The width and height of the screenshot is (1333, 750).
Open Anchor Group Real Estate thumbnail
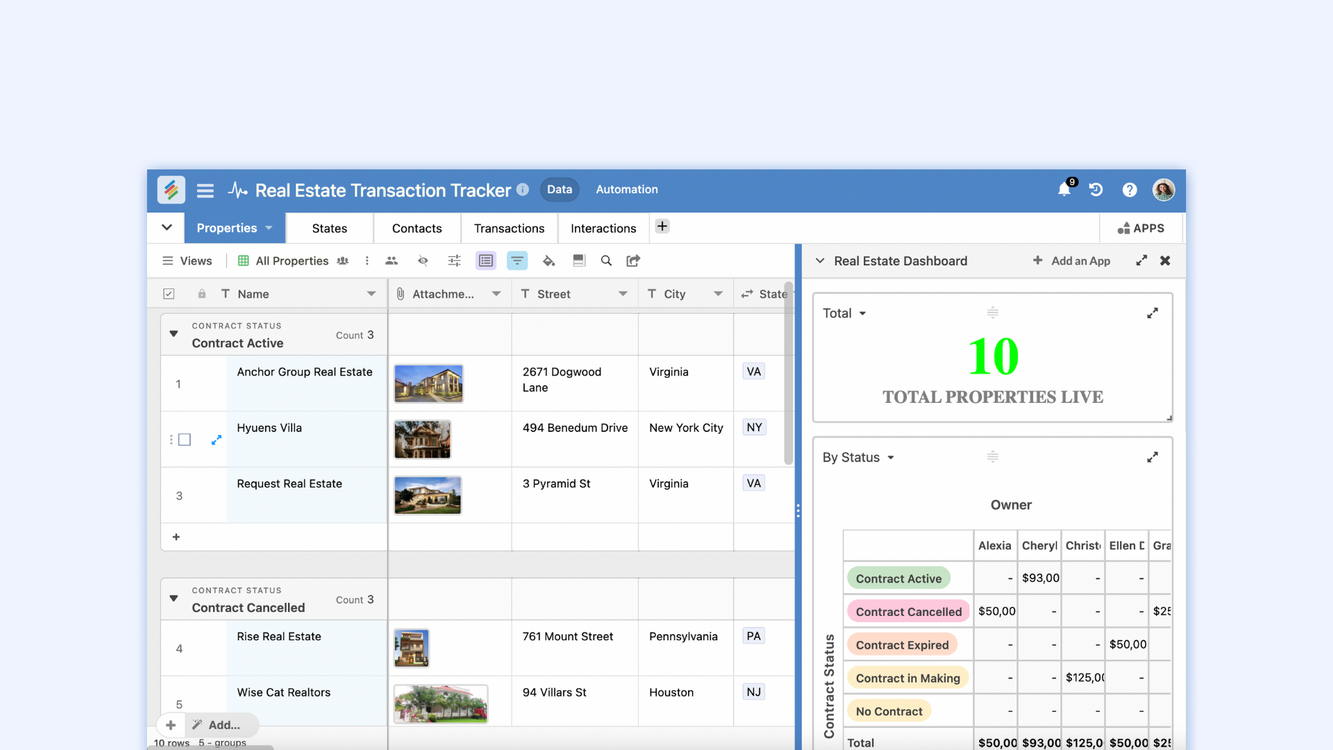coord(428,384)
